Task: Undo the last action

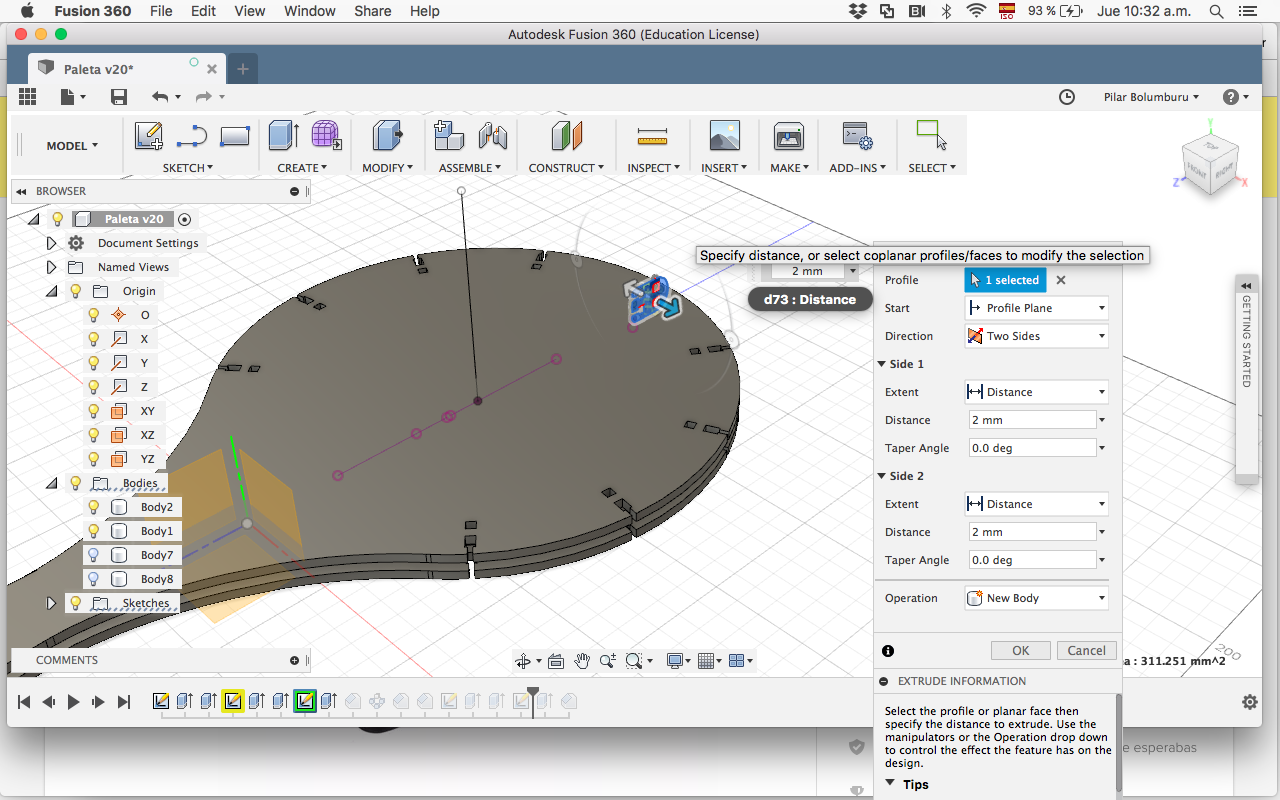Action: 160,96
